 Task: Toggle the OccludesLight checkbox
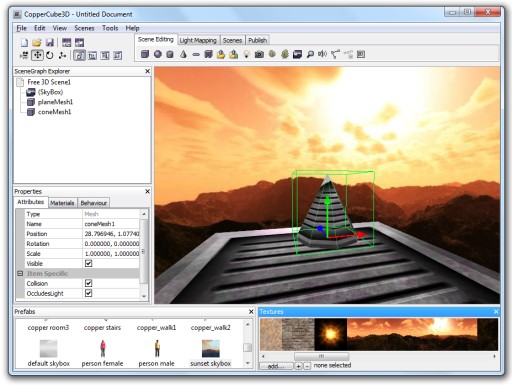pos(88,293)
